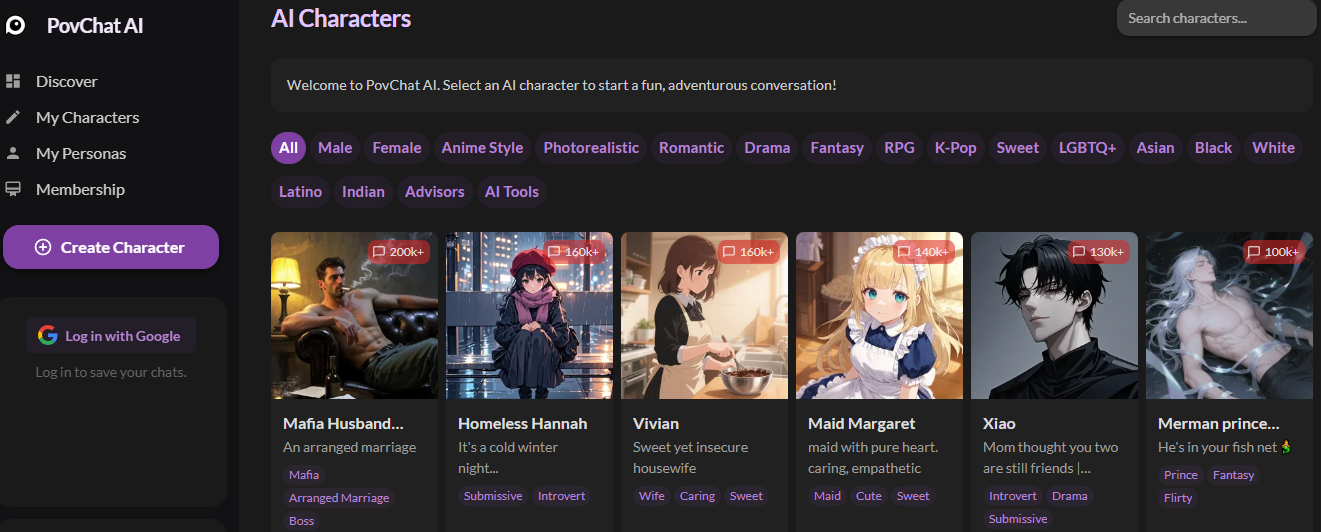This screenshot has height=532, width=1321.
Task: Filter characters by Asian
Action: pos(1155,148)
